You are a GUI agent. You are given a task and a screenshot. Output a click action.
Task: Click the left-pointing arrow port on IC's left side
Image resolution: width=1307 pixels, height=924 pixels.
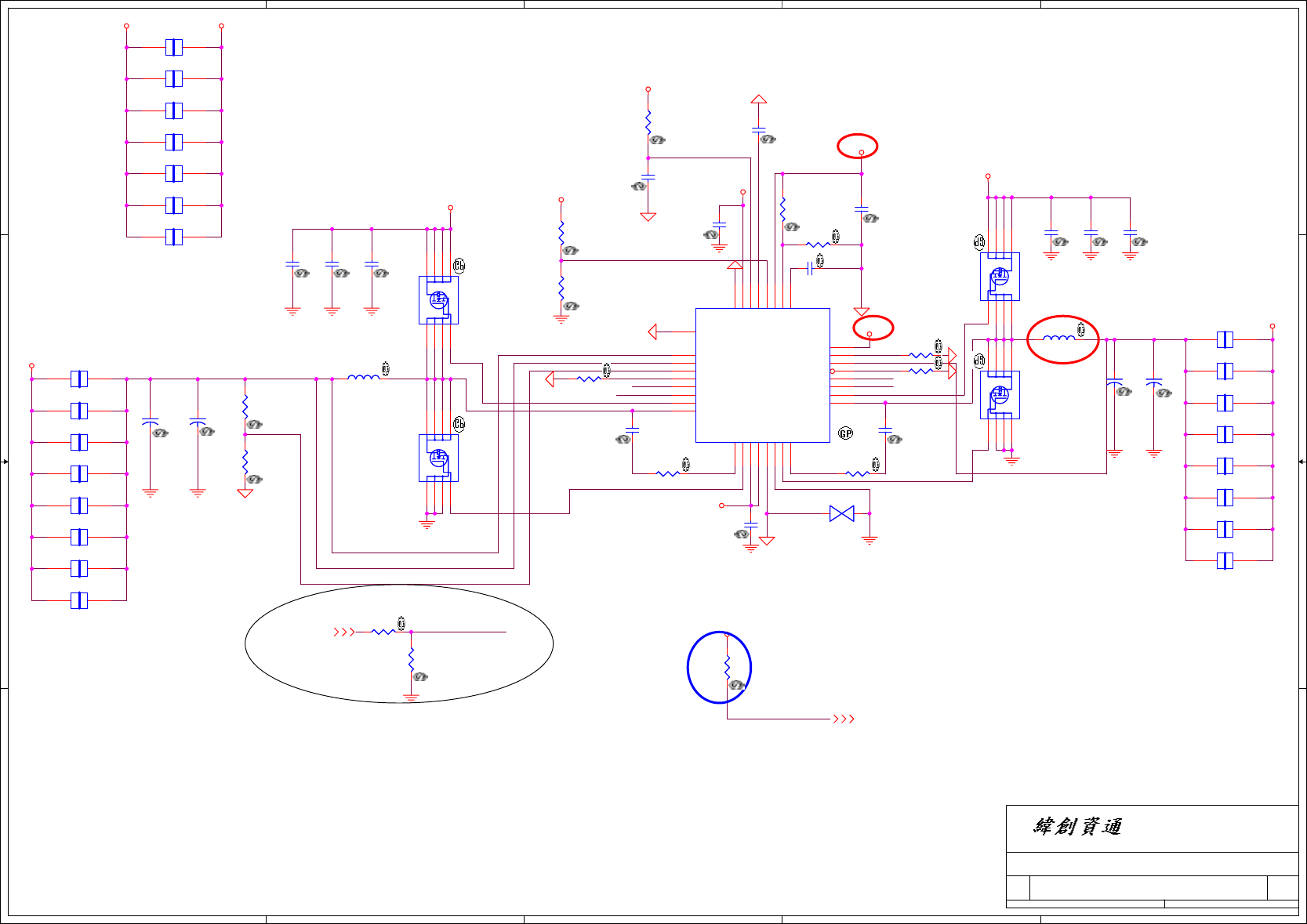(652, 332)
